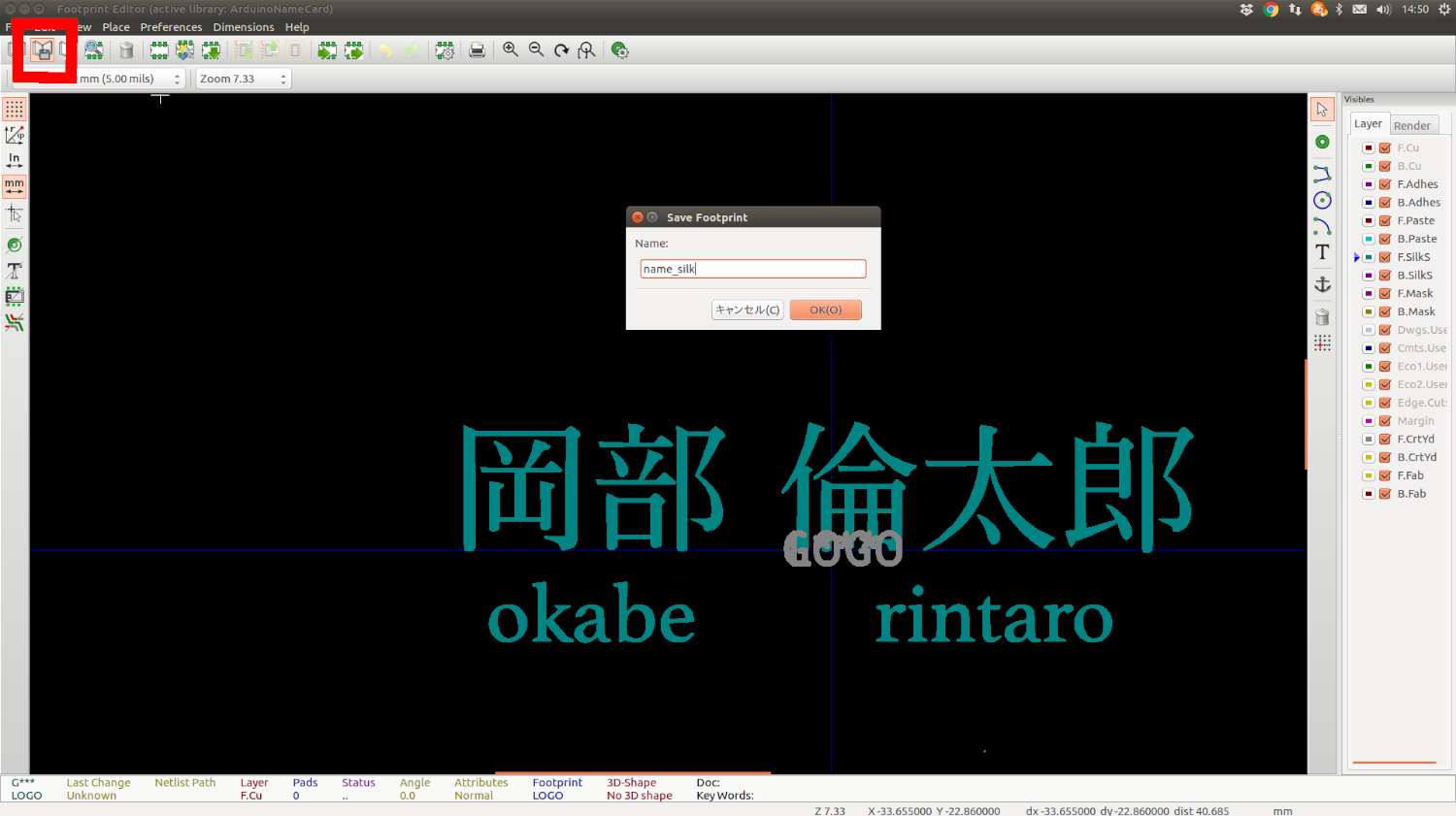Viewport: 1456px width, 816px height.
Task: Toggle visibility of the F.SilkS layer
Action: pos(1385,257)
